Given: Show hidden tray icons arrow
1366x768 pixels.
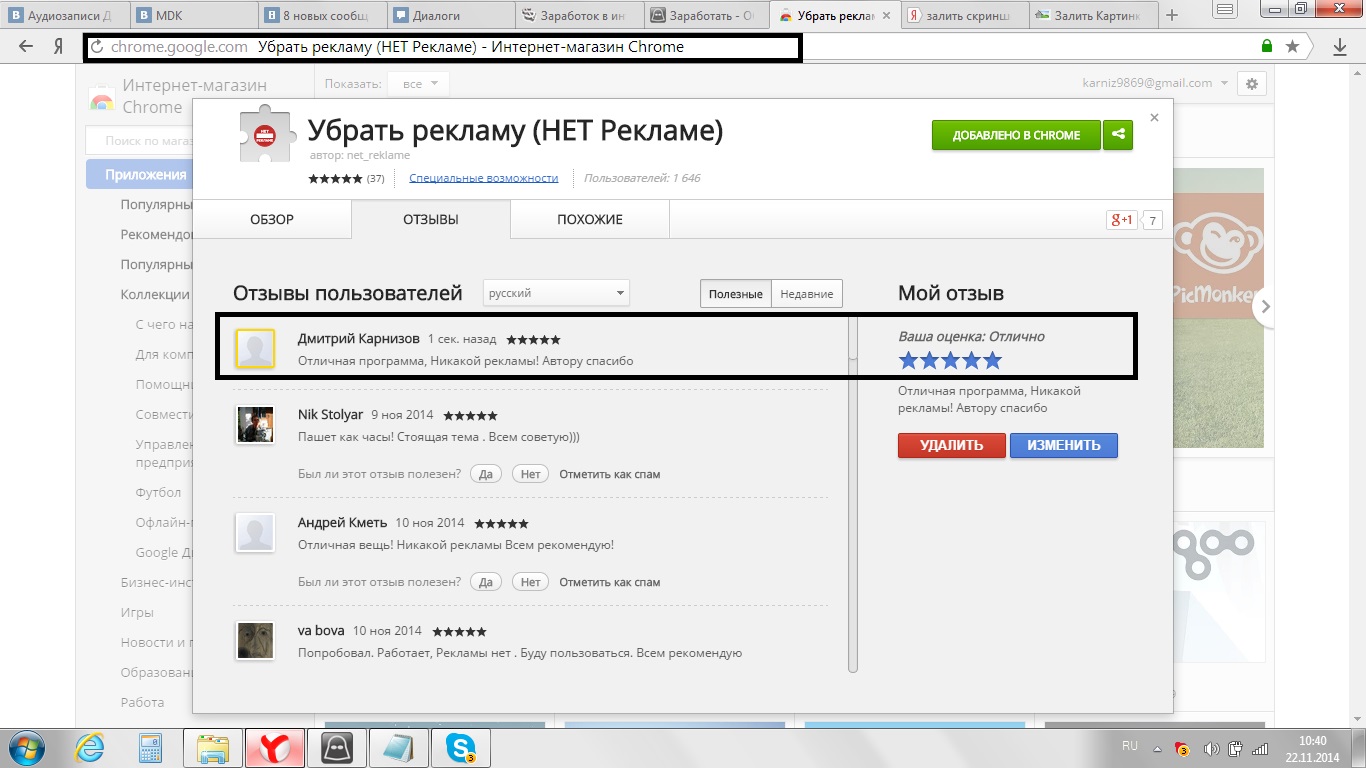Looking at the screenshot, I should (x=1157, y=748).
